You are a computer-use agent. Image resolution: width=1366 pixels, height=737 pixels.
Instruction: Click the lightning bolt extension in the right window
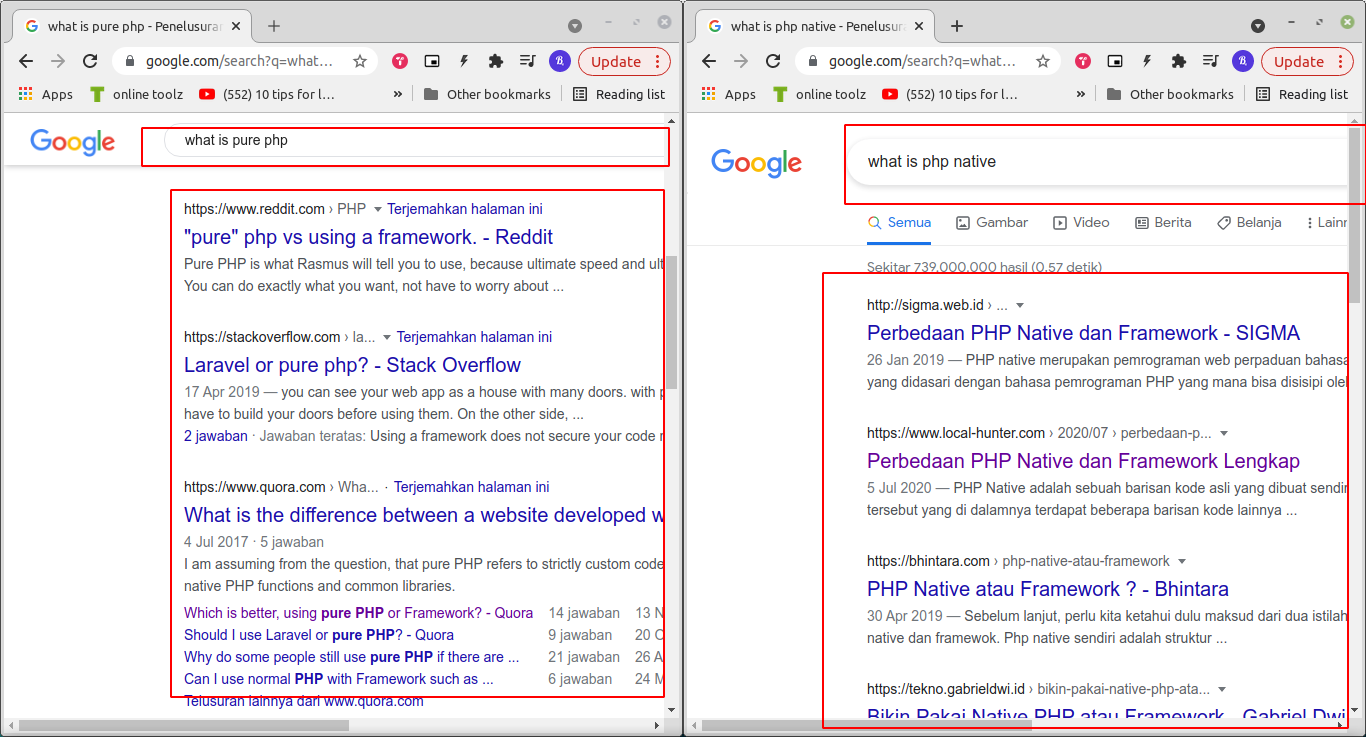[x=1147, y=61]
